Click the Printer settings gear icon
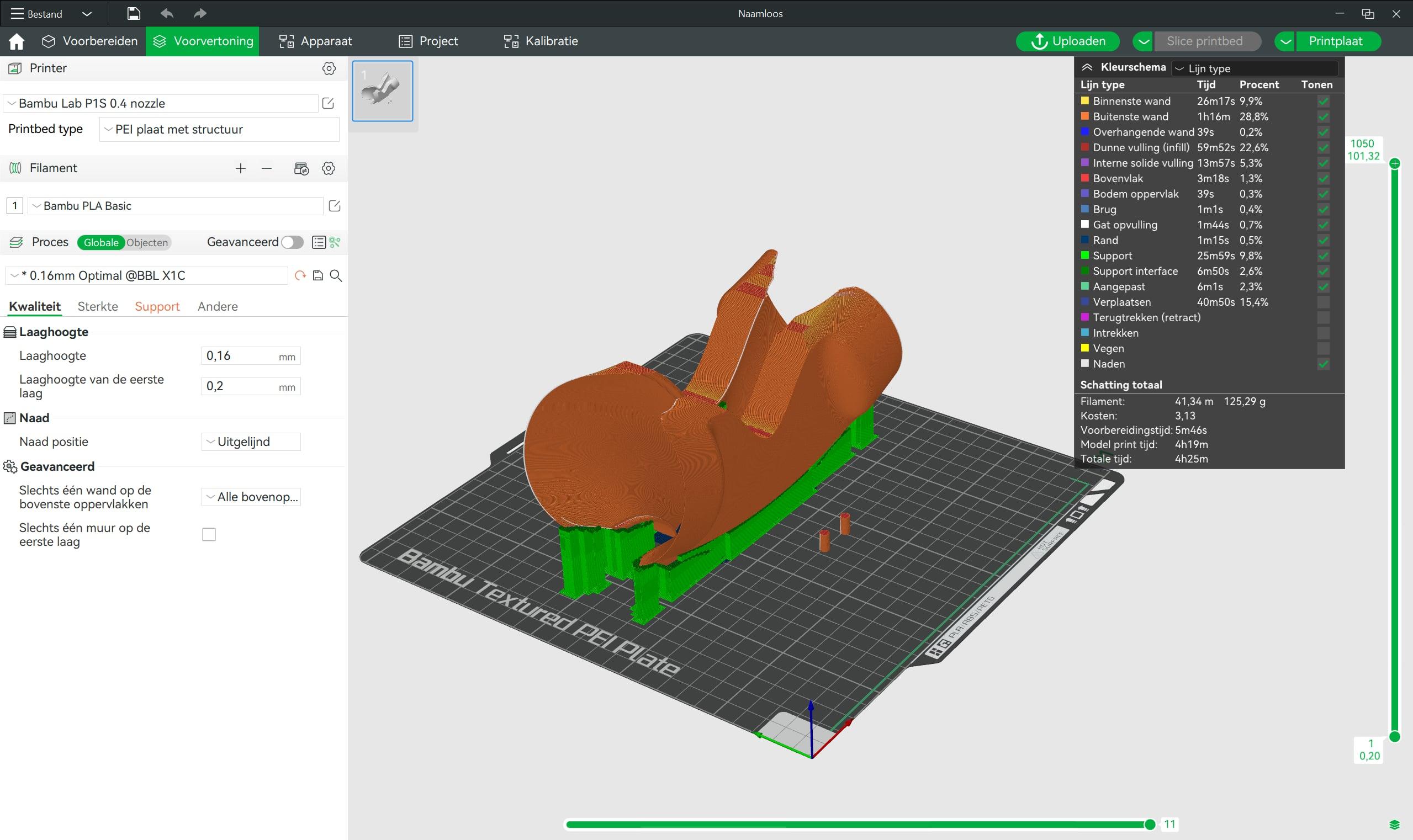The height and width of the screenshot is (840, 1413). click(329, 68)
